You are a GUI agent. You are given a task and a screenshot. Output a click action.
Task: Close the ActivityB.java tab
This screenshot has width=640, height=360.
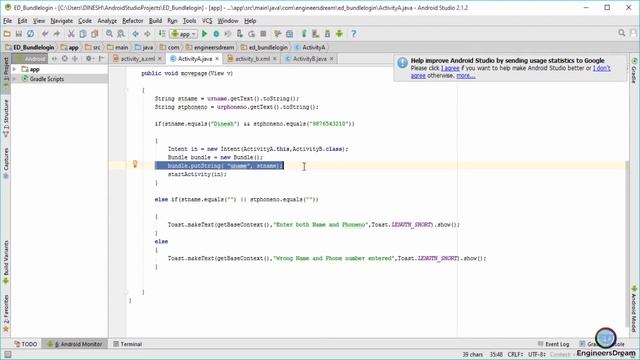[331, 59]
